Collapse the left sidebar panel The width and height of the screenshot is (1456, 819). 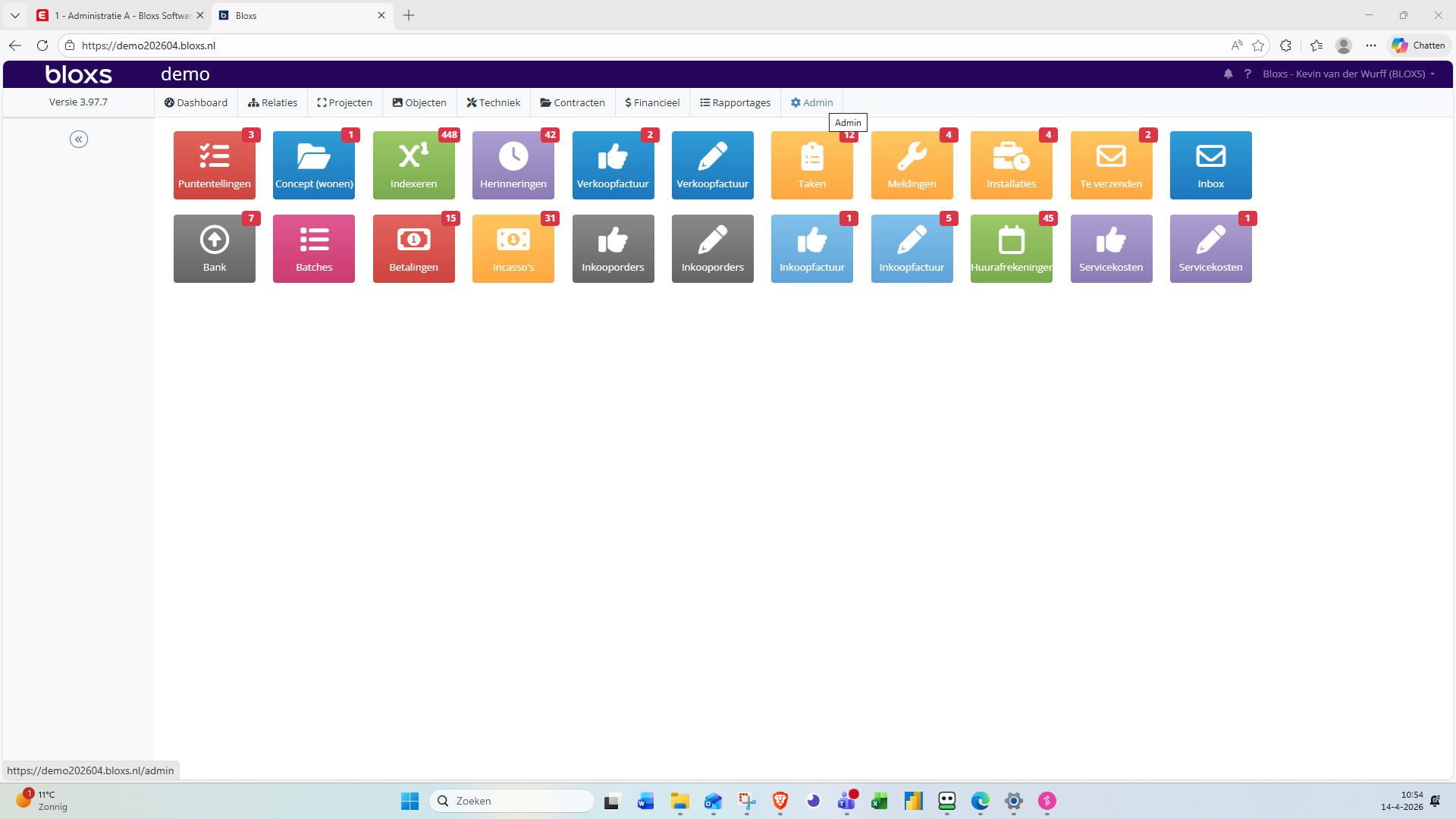click(79, 139)
